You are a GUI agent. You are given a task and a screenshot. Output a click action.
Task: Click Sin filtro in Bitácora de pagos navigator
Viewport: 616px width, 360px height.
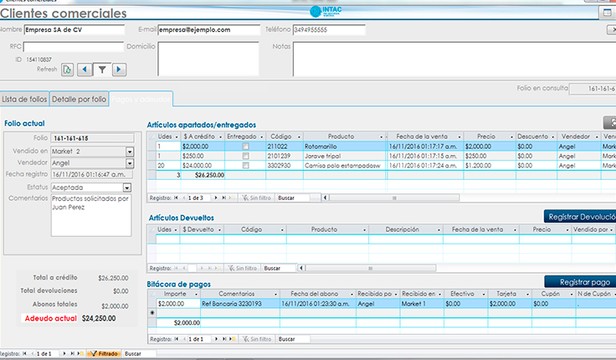click(x=257, y=339)
